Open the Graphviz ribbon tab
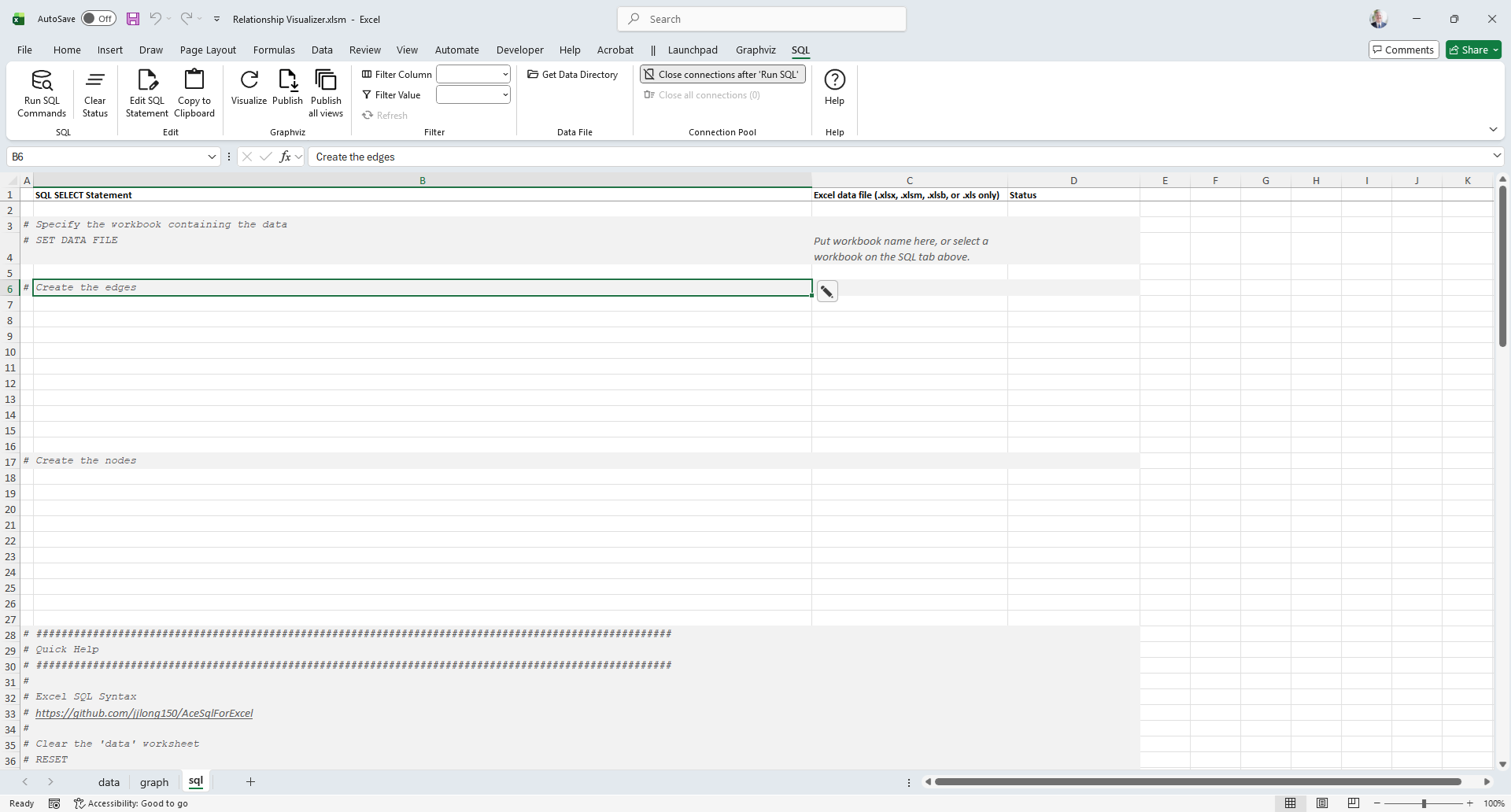The height and width of the screenshot is (812, 1511). pos(755,50)
